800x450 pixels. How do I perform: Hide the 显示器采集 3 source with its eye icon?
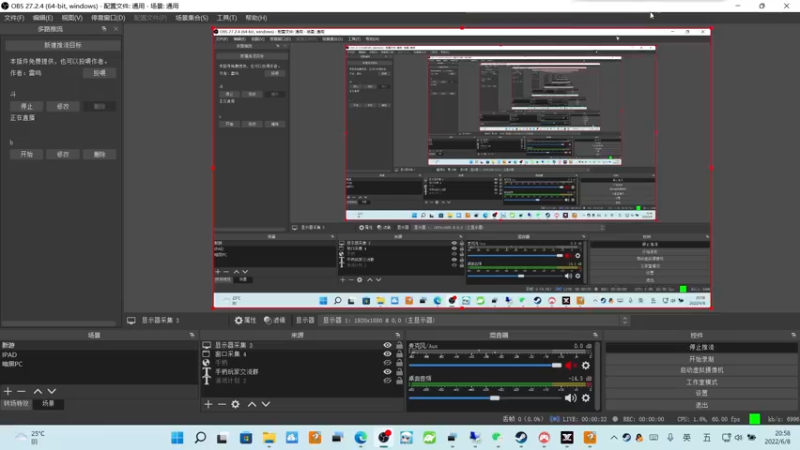[387, 345]
